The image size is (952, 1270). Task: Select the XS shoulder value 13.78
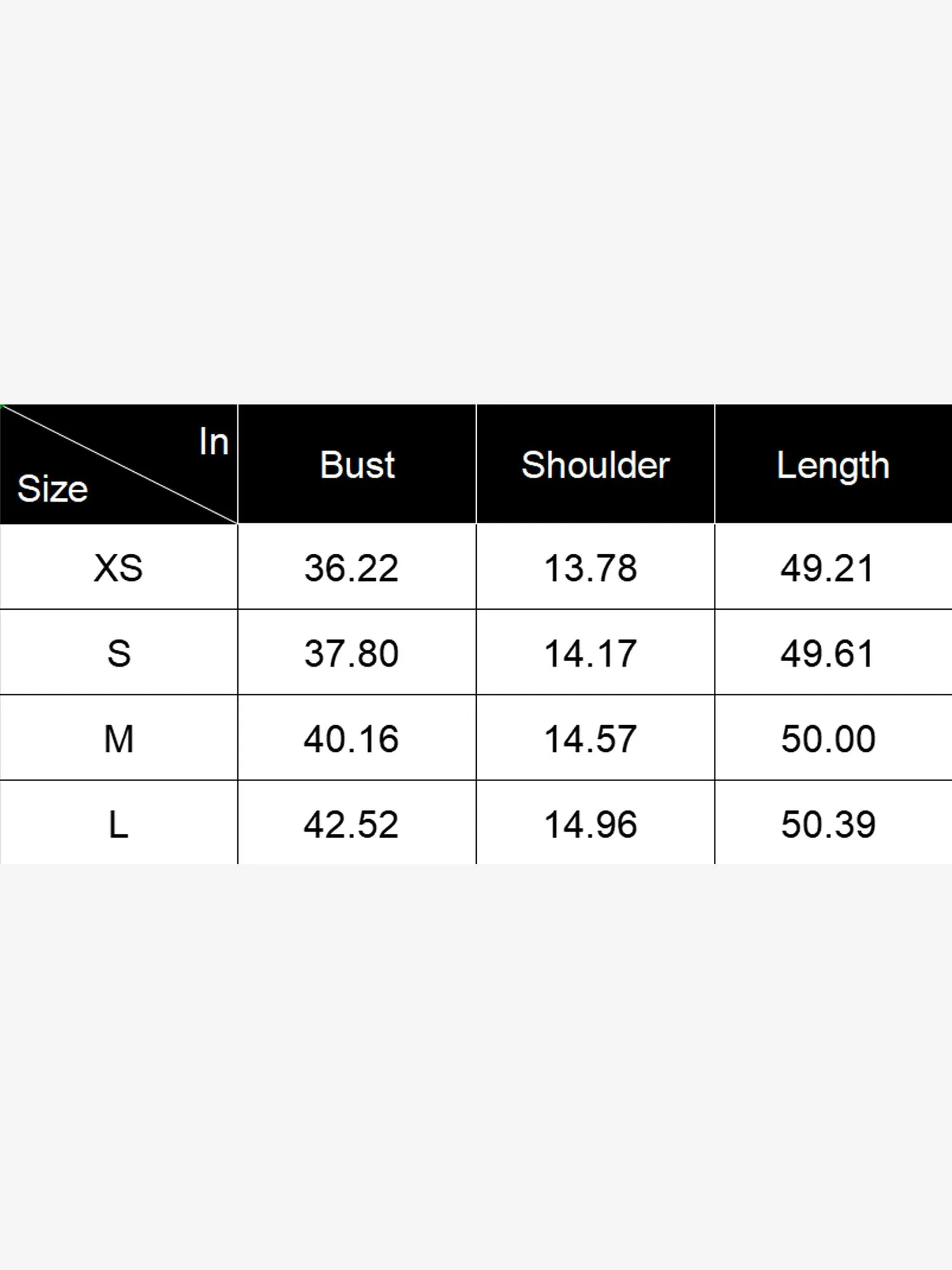(590, 568)
